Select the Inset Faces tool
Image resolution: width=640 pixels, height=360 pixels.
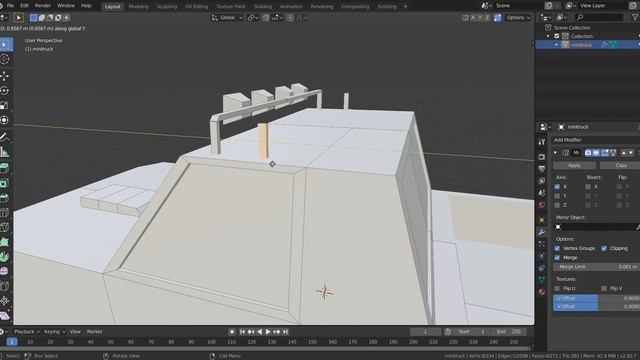tap(5, 183)
